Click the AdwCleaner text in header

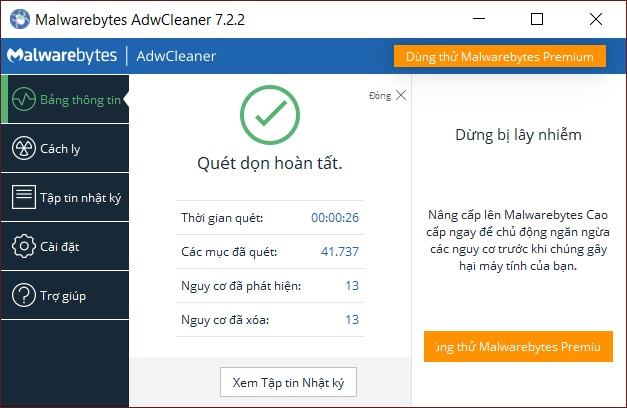[x=176, y=56]
